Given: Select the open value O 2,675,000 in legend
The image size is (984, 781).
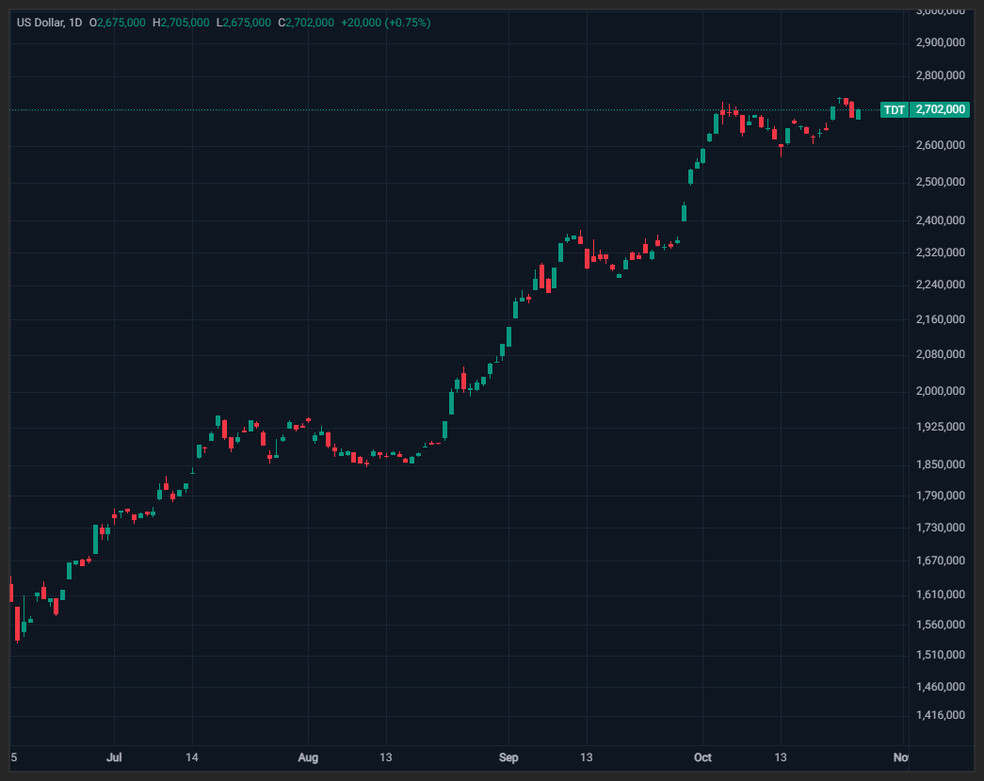Looking at the screenshot, I should 117,23.
